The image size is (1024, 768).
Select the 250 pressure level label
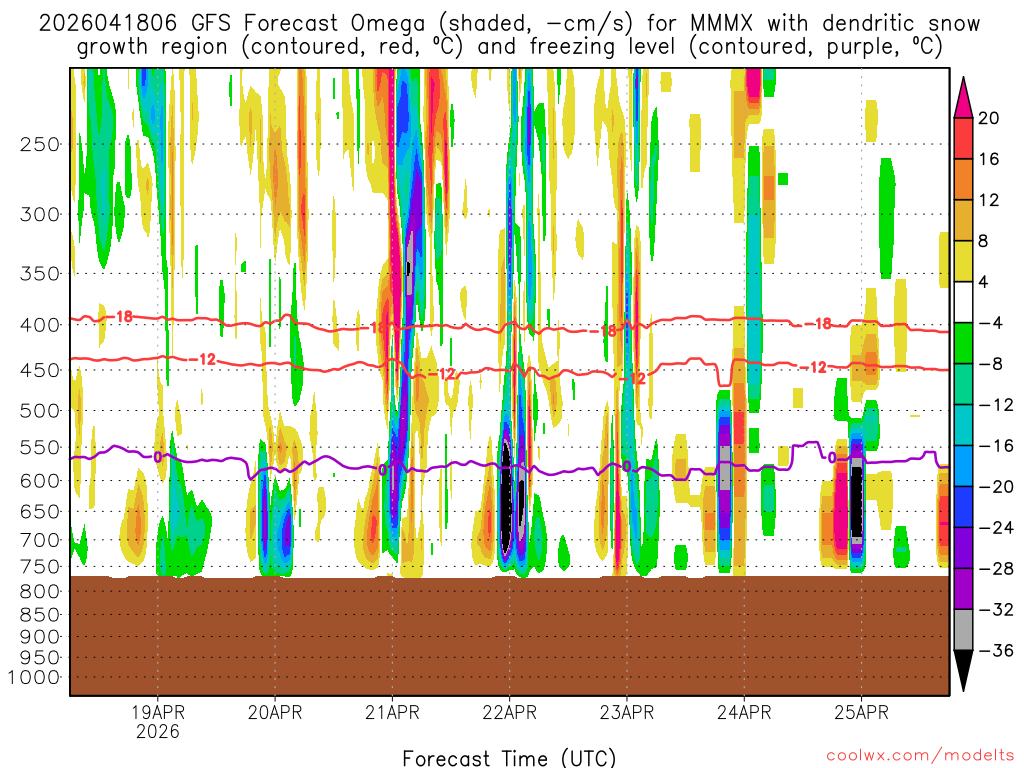point(40,144)
